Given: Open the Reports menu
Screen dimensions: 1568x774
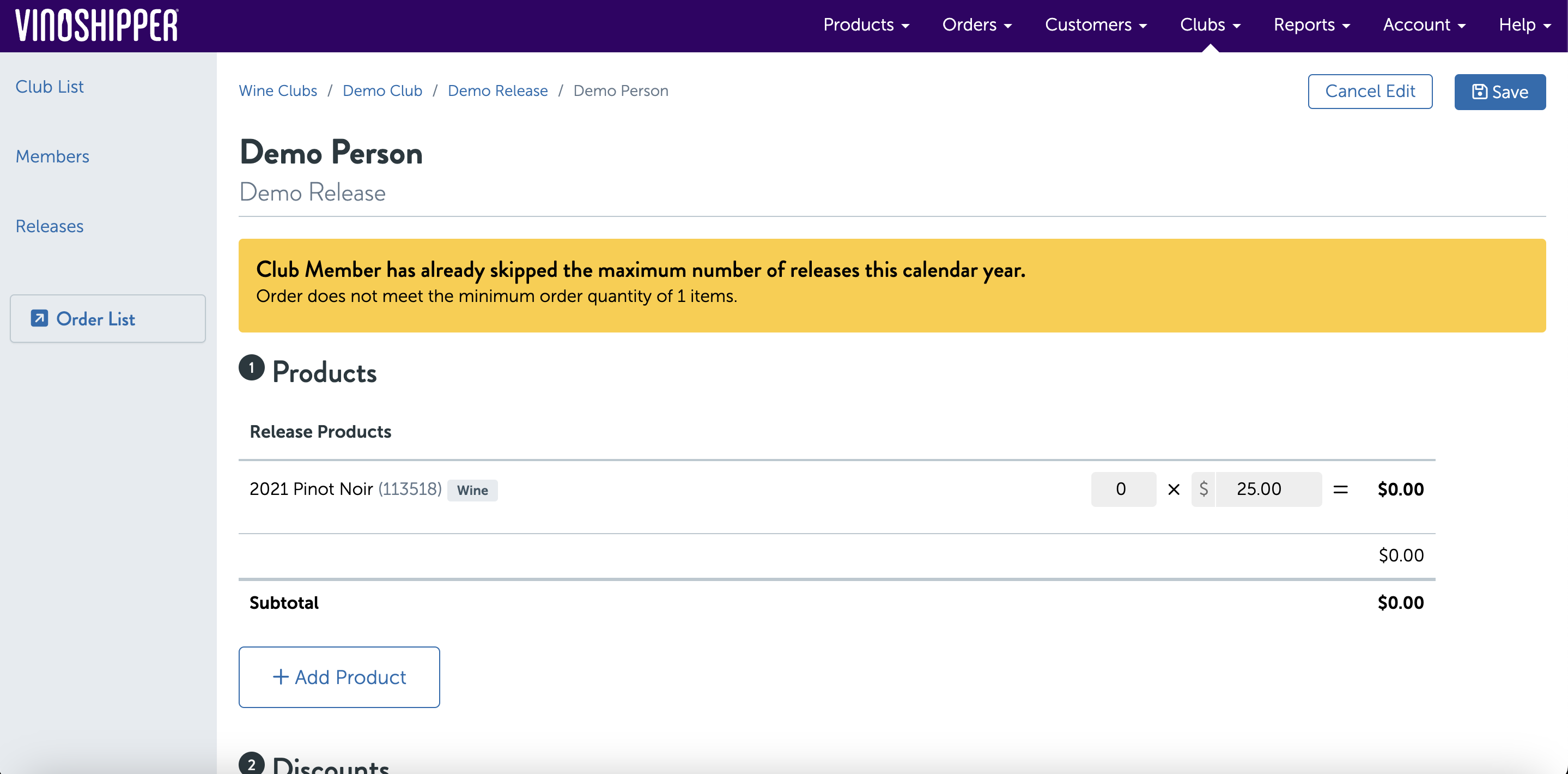Looking at the screenshot, I should point(1311,25).
